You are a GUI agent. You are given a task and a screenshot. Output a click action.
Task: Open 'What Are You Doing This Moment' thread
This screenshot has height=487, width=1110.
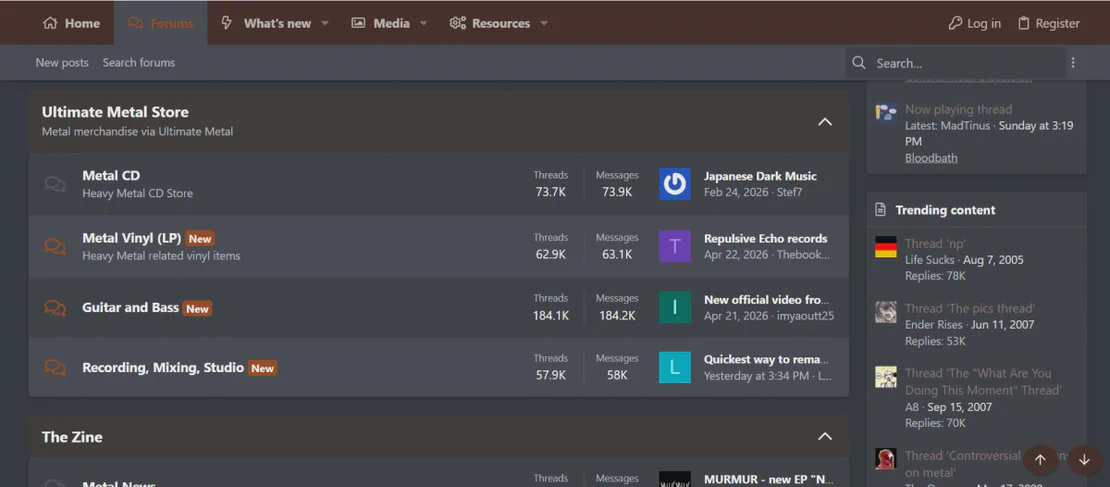tap(983, 382)
